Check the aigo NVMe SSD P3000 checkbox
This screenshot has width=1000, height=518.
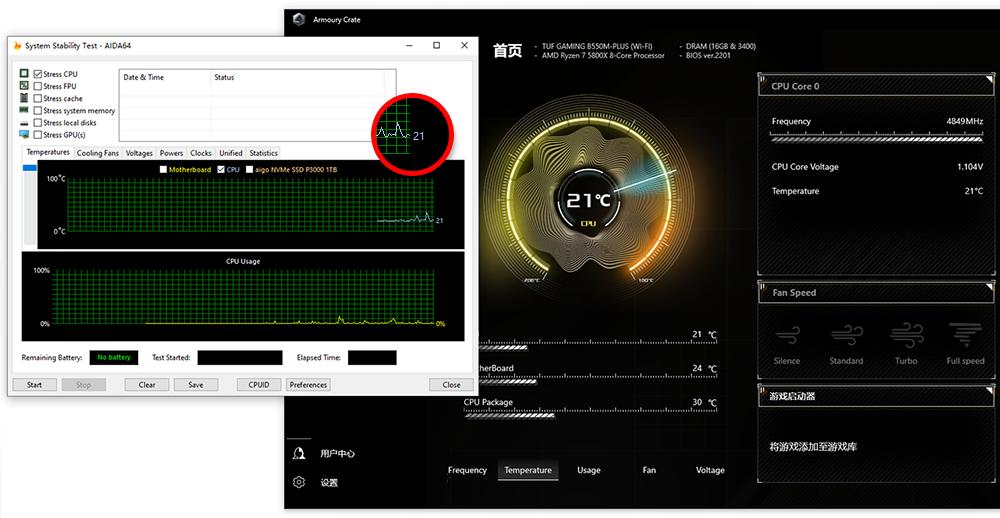[x=249, y=170]
